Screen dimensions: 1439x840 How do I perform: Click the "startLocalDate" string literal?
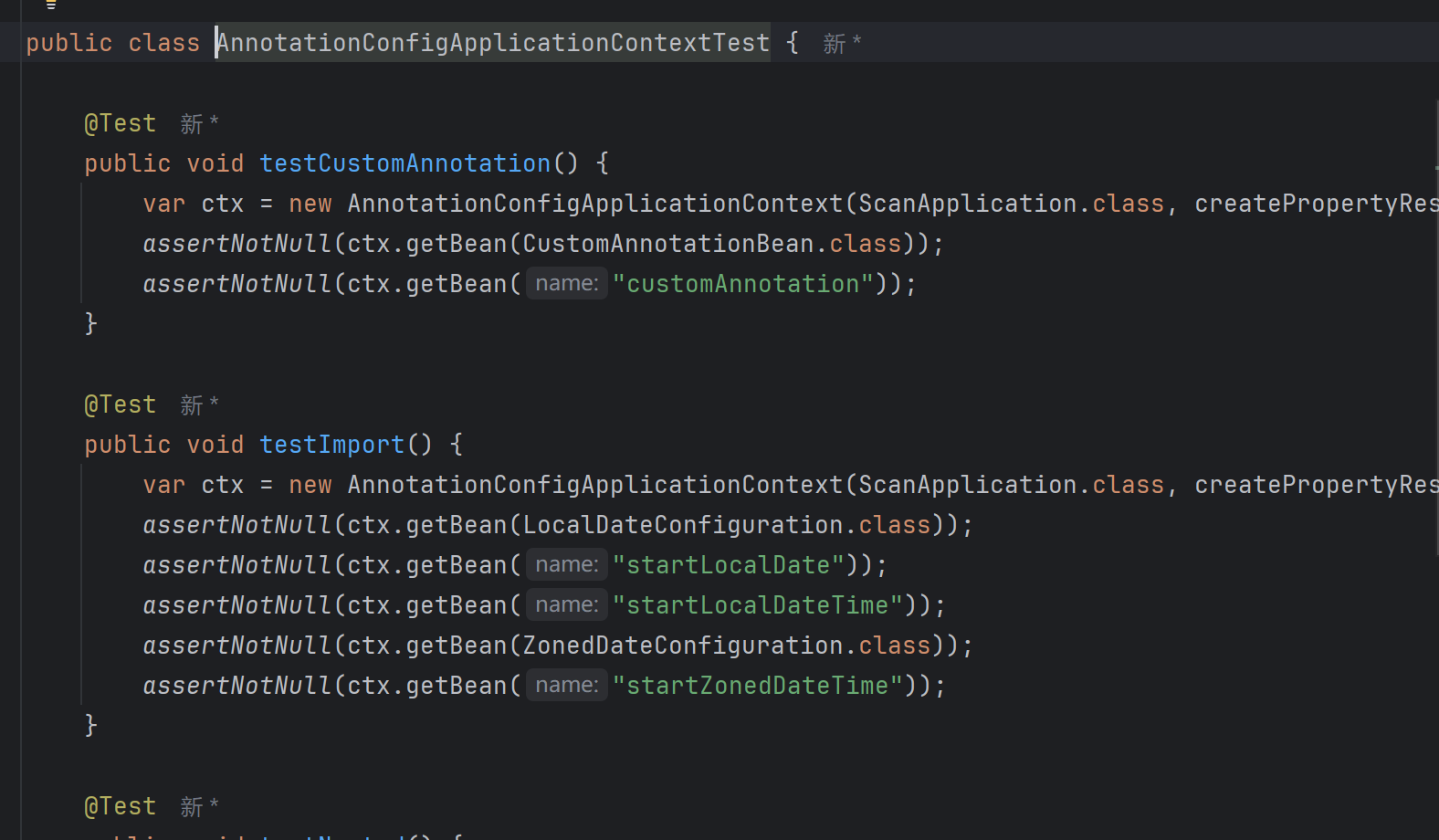tap(729, 565)
